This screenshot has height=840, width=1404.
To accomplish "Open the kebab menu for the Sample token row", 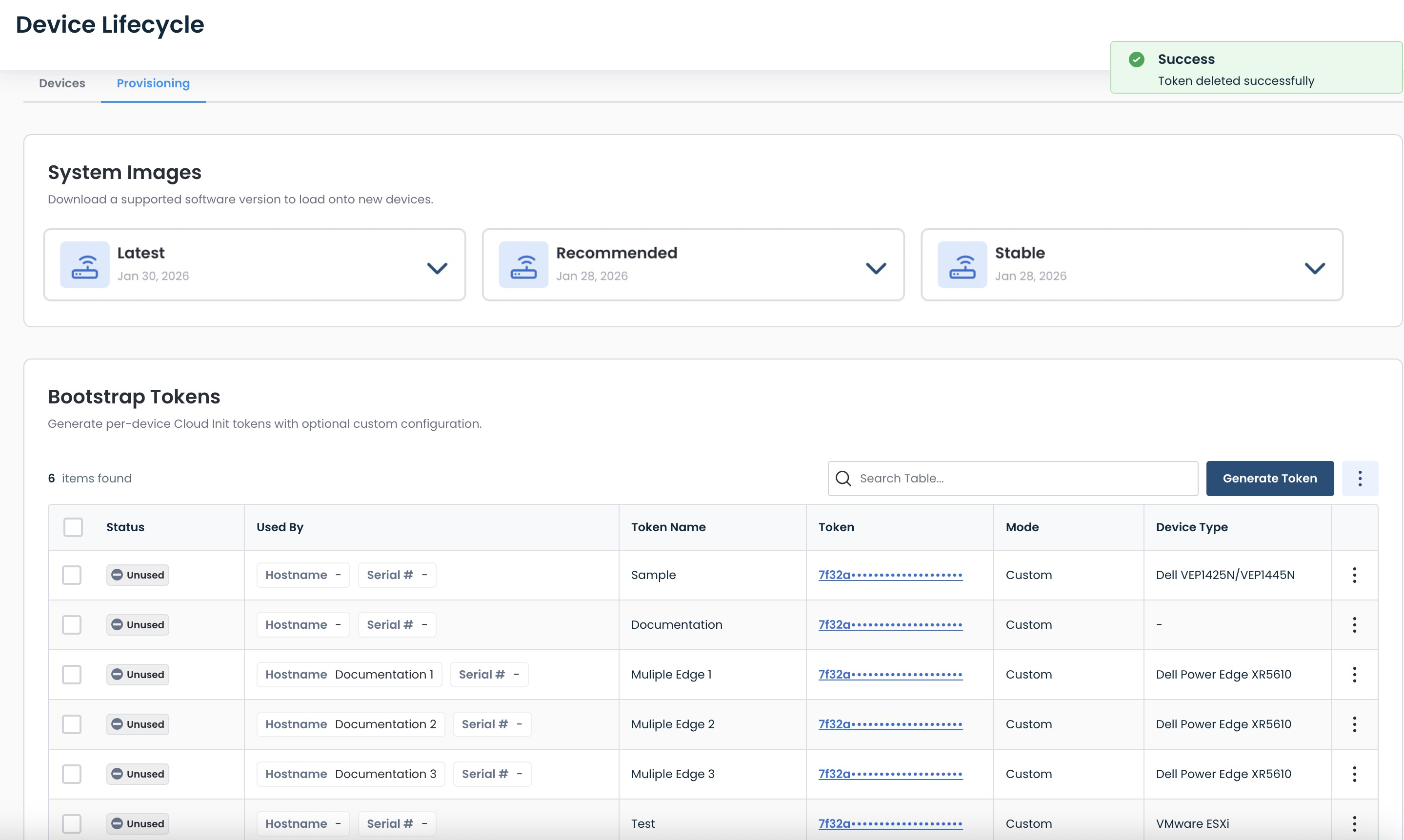I will tap(1354, 575).
